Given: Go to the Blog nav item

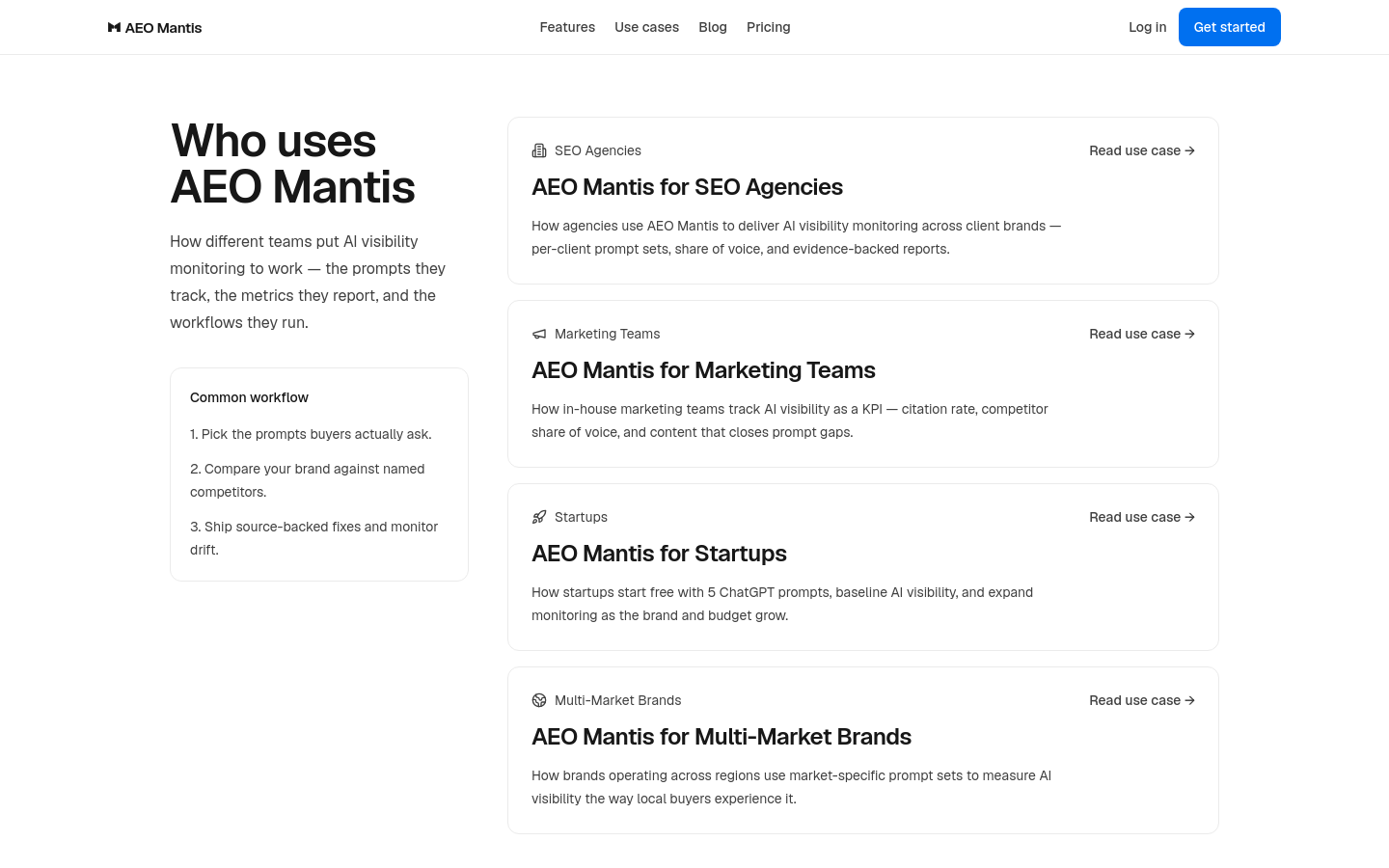Looking at the screenshot, I should coord(713,27).
